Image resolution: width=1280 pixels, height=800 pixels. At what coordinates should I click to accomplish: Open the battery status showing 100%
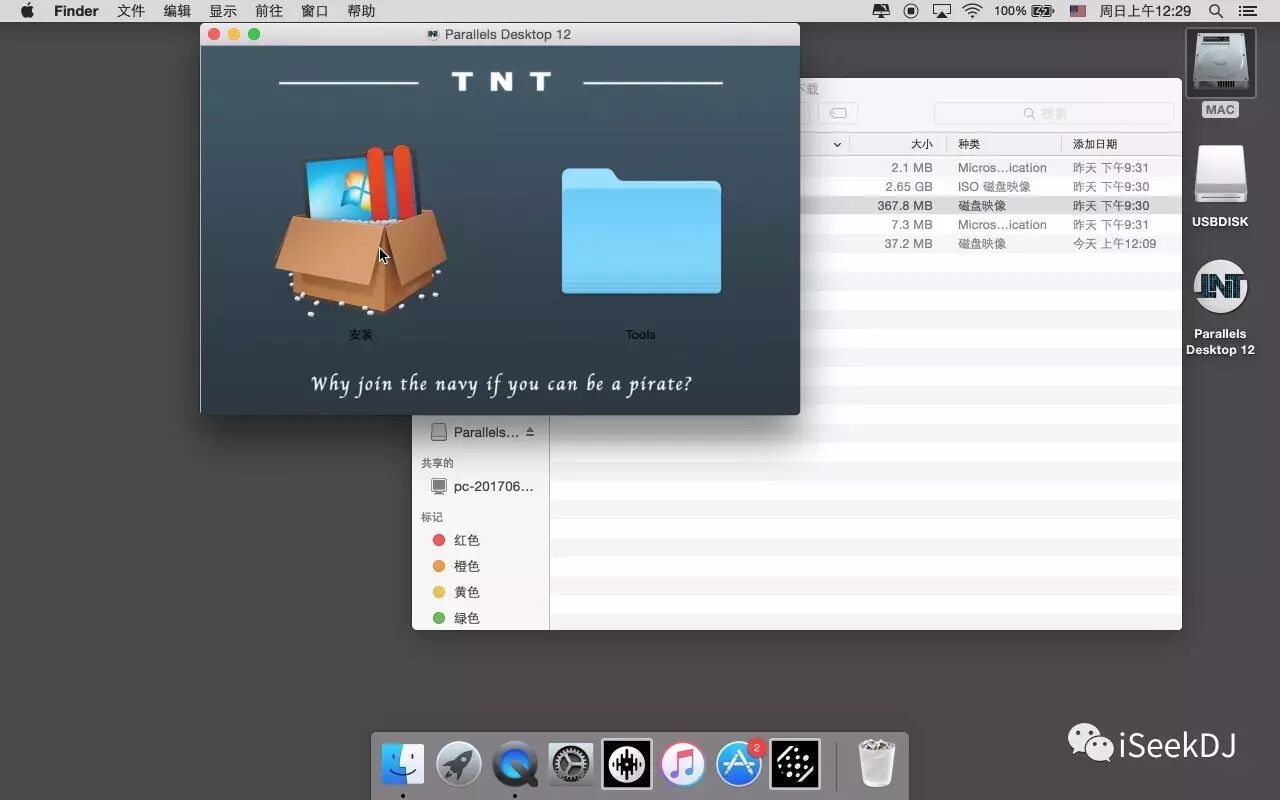[x=1024, y=11]
